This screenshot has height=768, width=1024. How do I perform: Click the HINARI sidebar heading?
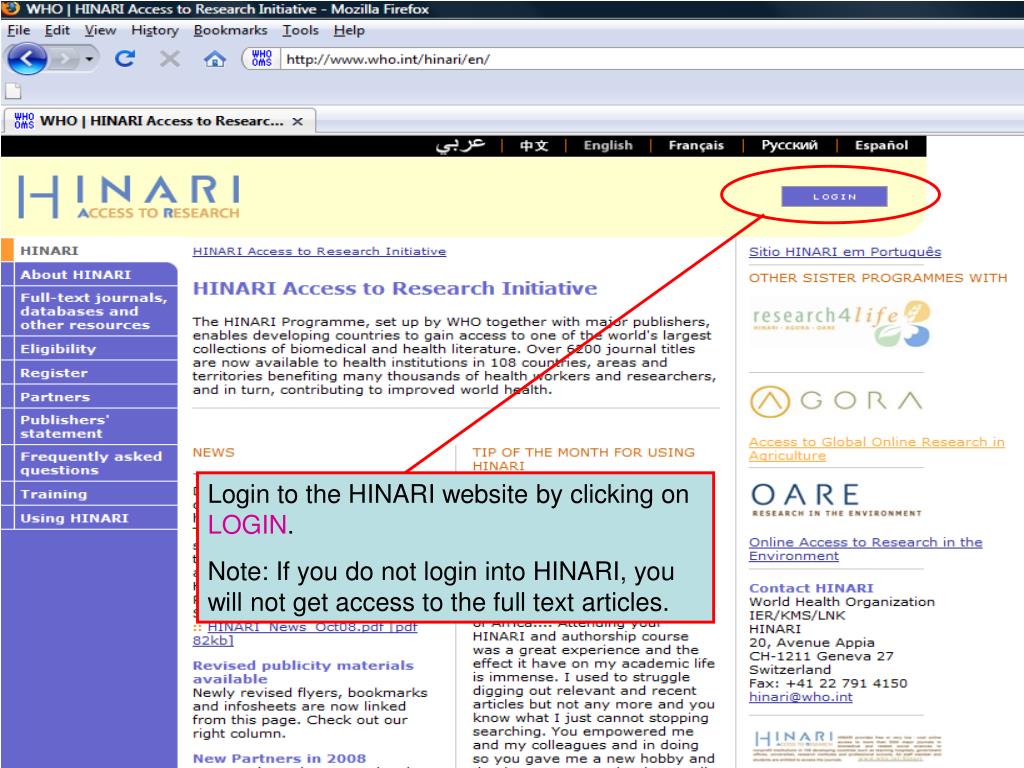(x=49, y=251)
